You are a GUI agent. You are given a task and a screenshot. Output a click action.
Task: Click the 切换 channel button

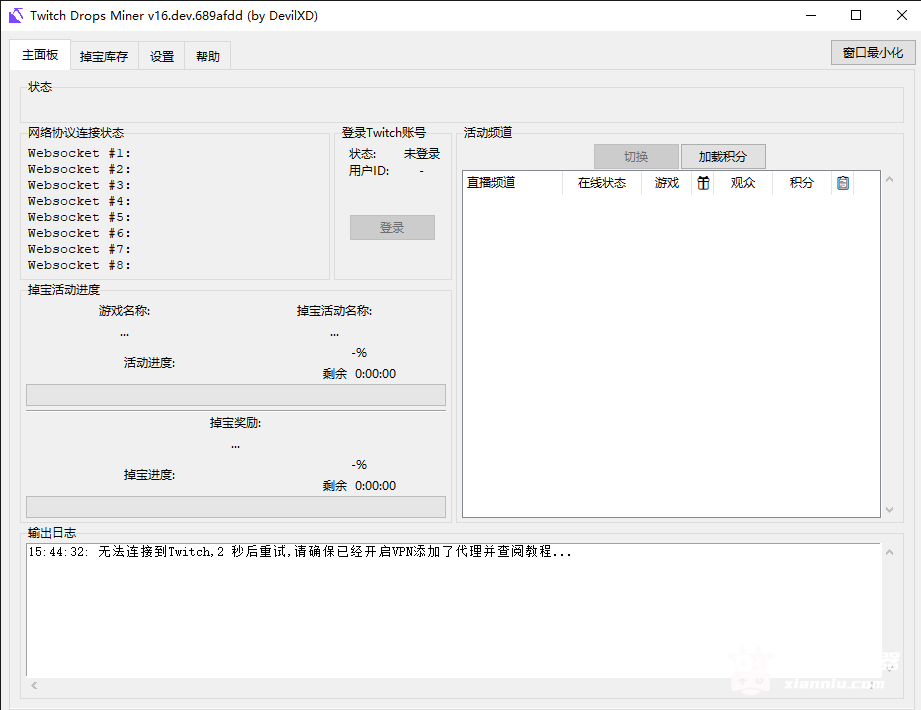[636, 157]
